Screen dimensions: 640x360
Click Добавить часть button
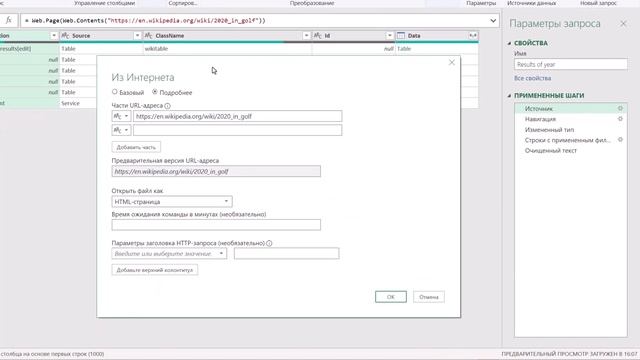(136, 147)
